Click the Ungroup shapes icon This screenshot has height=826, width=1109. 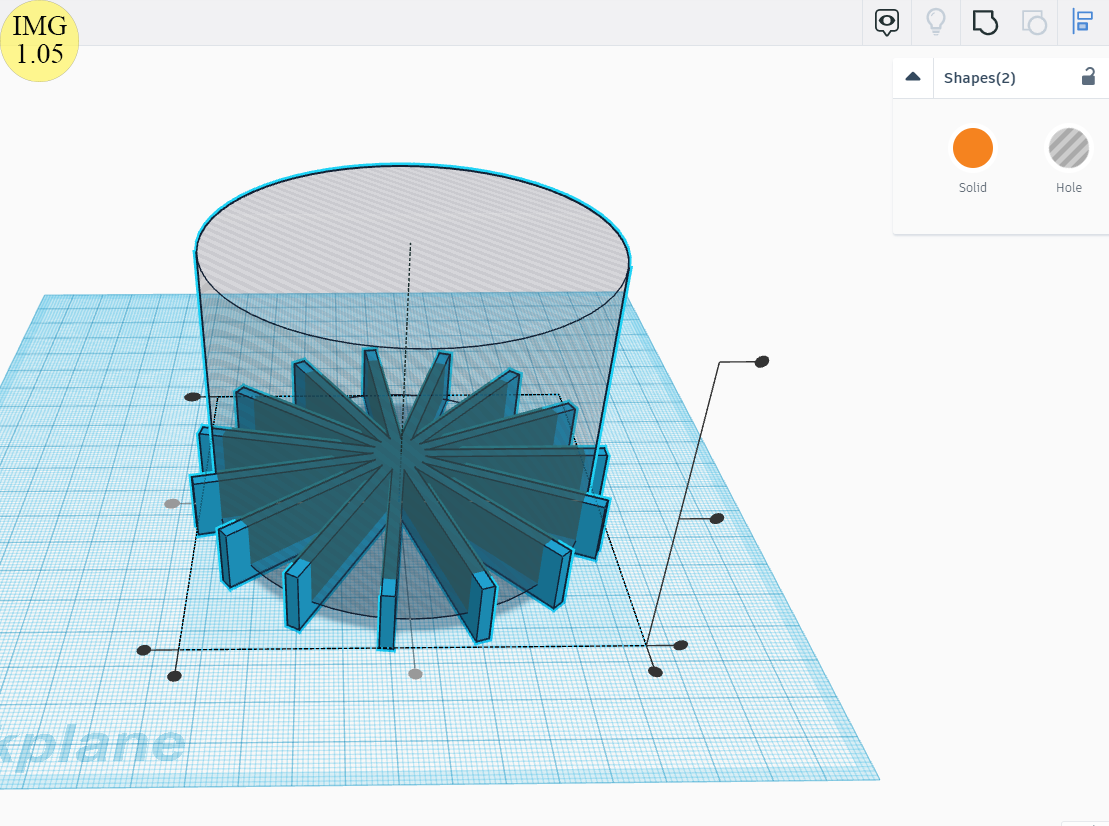1034,22
